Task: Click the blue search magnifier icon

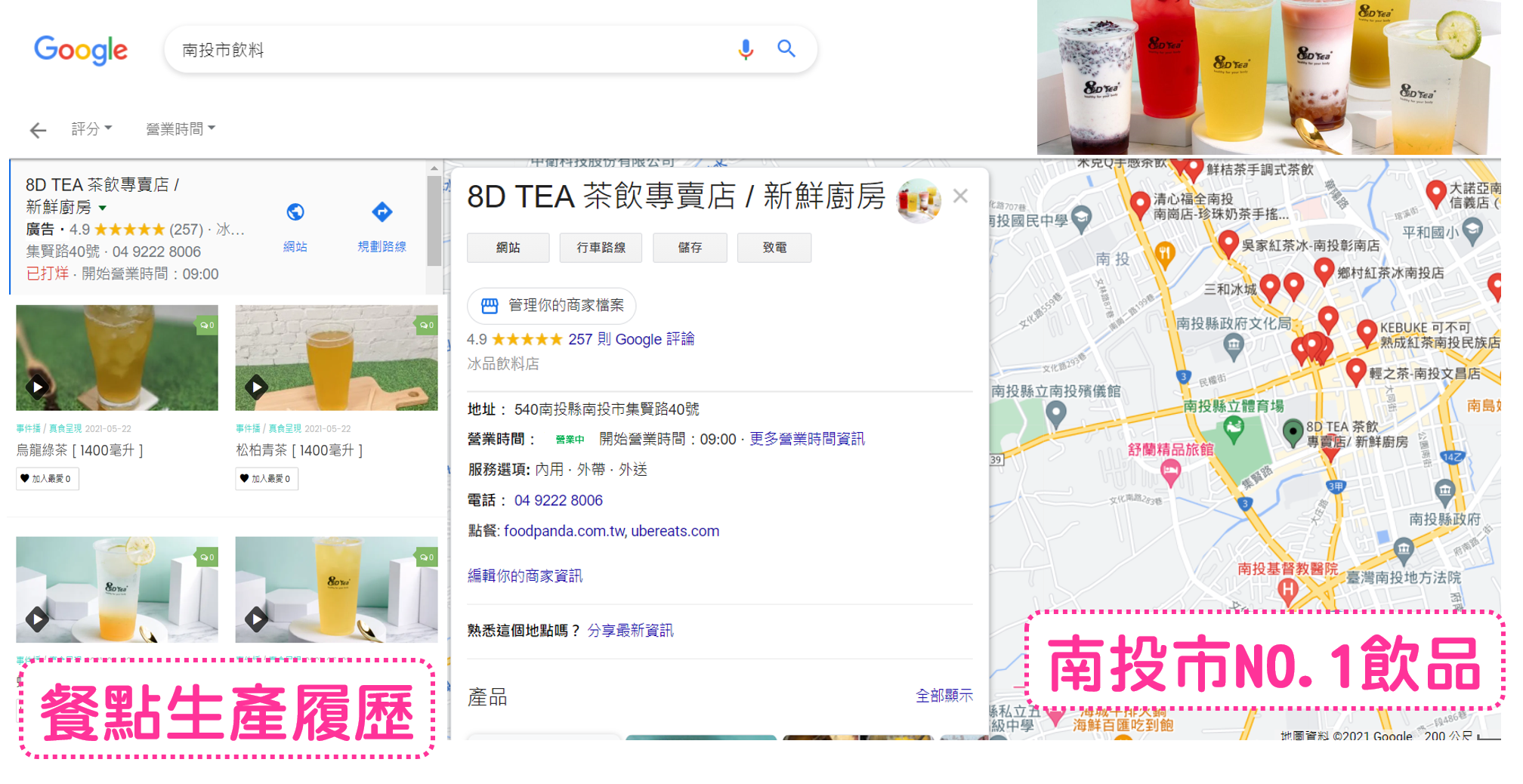Action: (x=786, y=49)
